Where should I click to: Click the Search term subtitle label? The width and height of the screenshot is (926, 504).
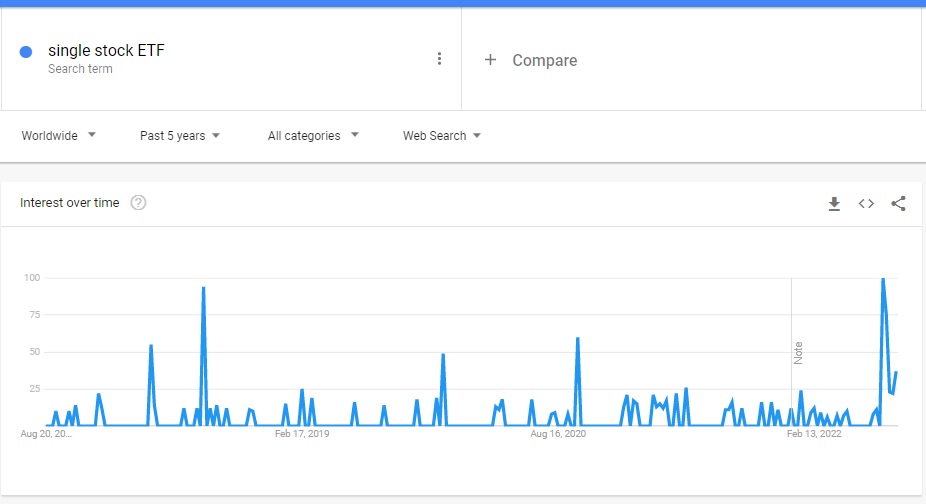click(x=80, y=69)
